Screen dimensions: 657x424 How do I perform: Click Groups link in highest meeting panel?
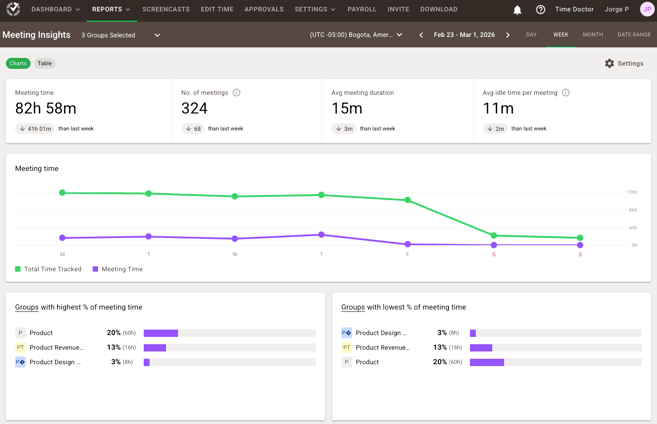[27, 307]
